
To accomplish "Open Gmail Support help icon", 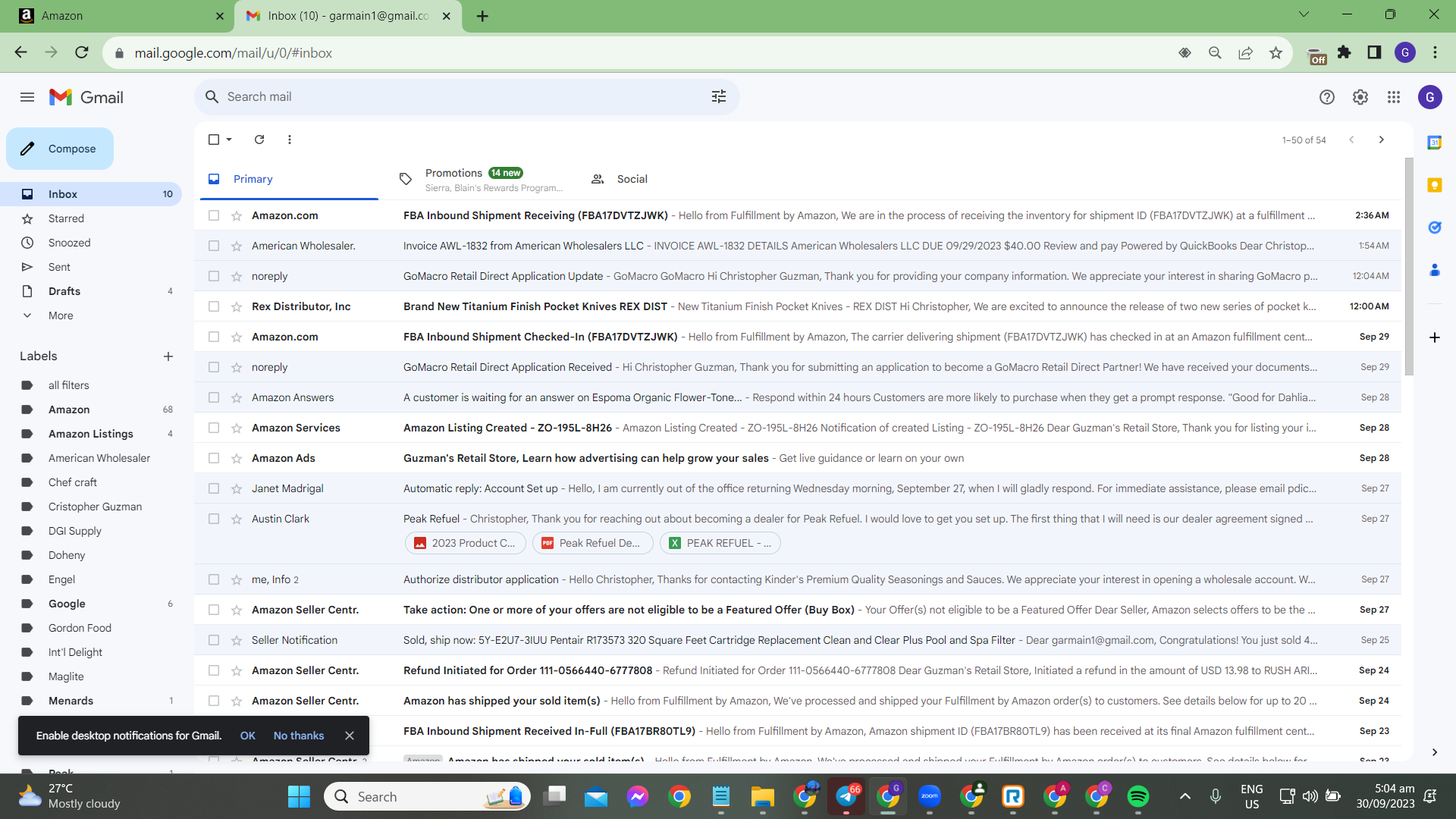I will tap(1327, 97).
